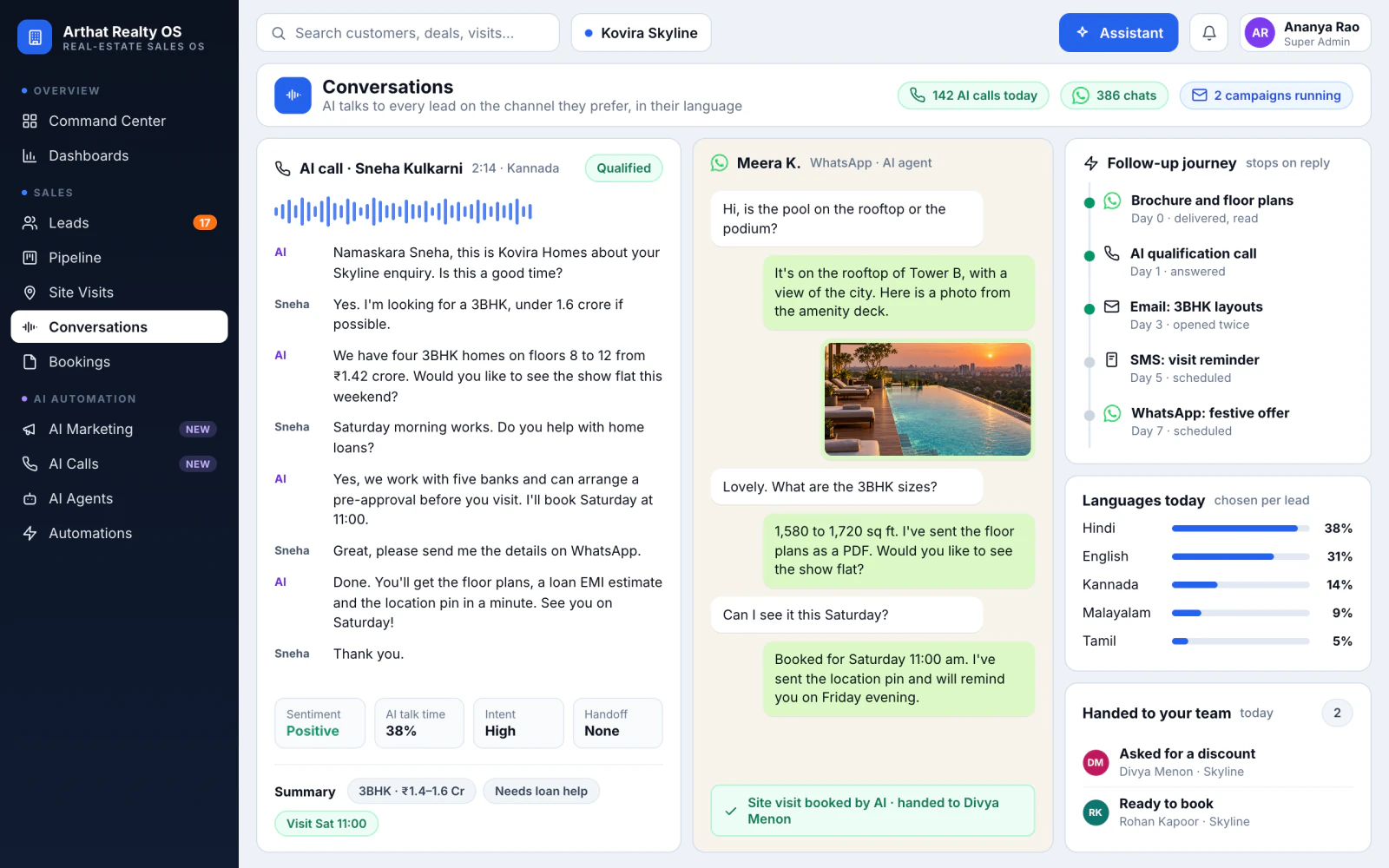Open notifications bell
This screenshot has width=1389, height=868.
[x=1208, y=33]
